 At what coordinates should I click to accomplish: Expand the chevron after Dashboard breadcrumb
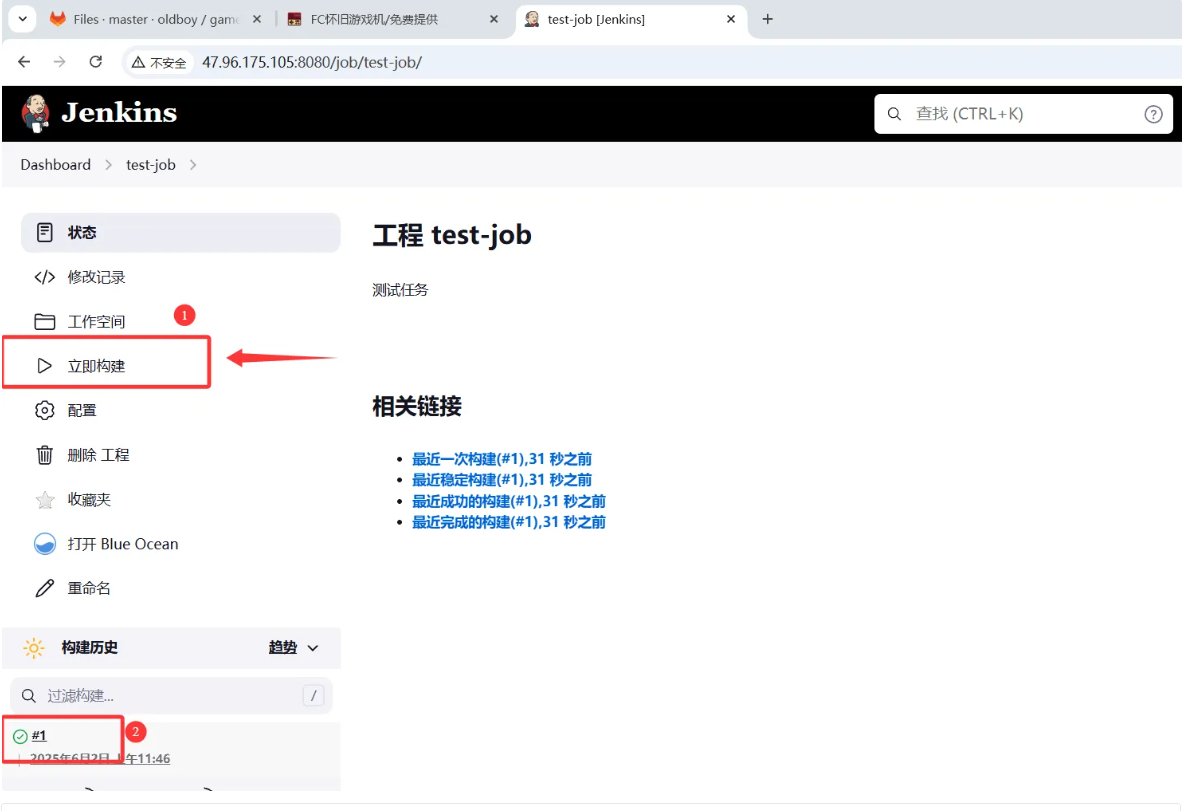coord(108,165)
